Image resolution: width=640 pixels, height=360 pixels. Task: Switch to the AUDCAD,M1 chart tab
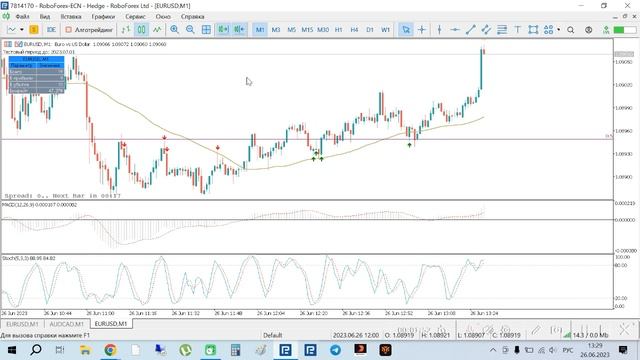[x=67, y=324]
